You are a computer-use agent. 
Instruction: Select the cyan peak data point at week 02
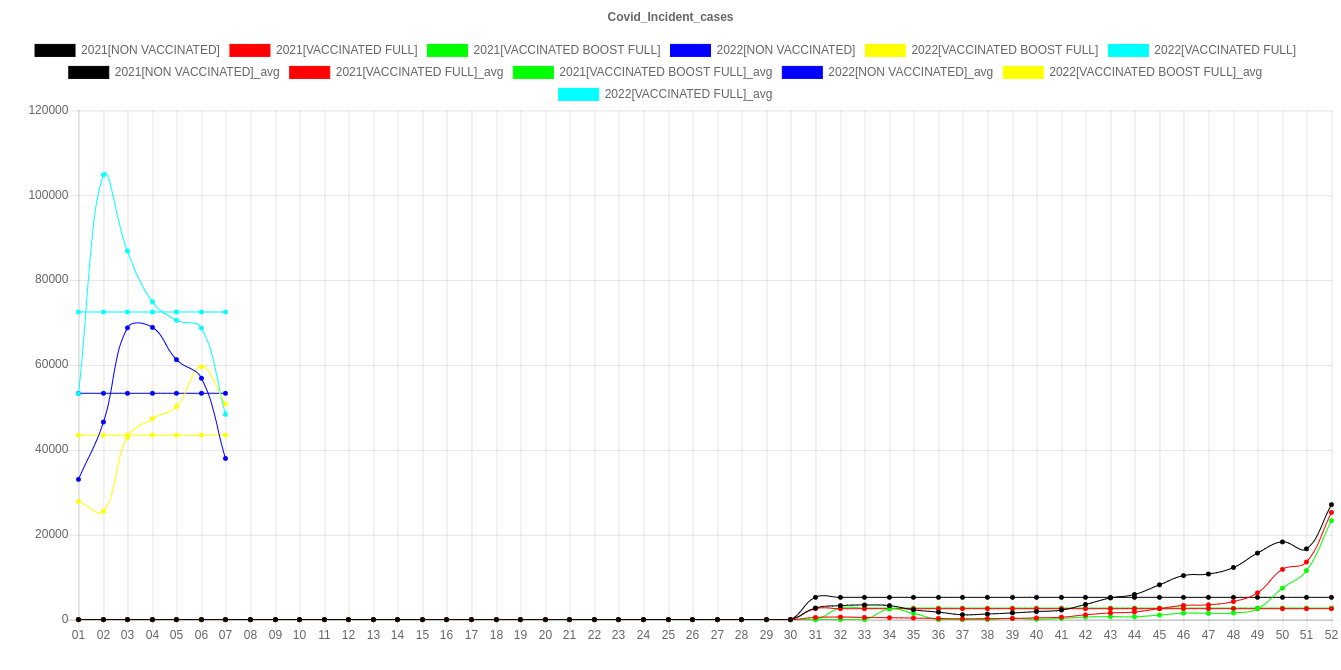pyautogui.click(x=103, y=174)
